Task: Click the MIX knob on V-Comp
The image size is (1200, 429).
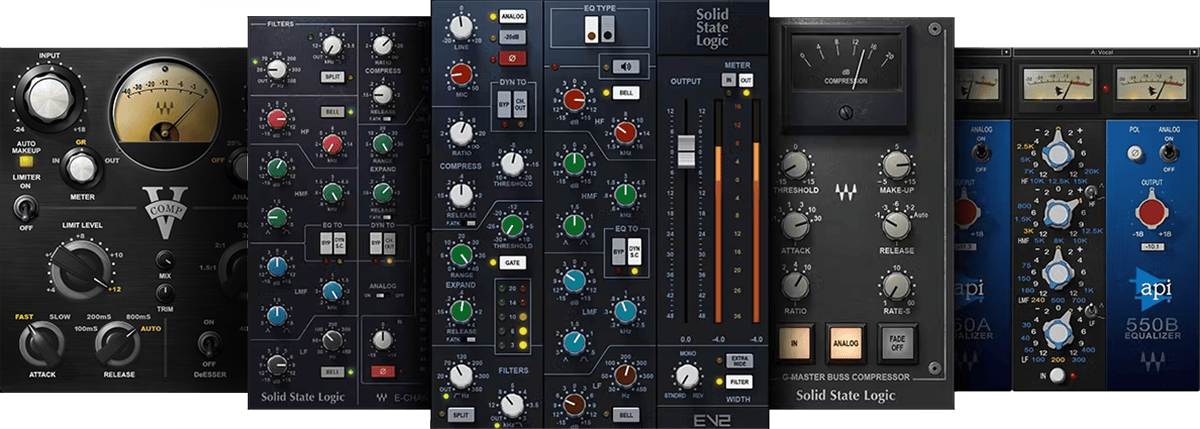Action: [x=166, y=258]
